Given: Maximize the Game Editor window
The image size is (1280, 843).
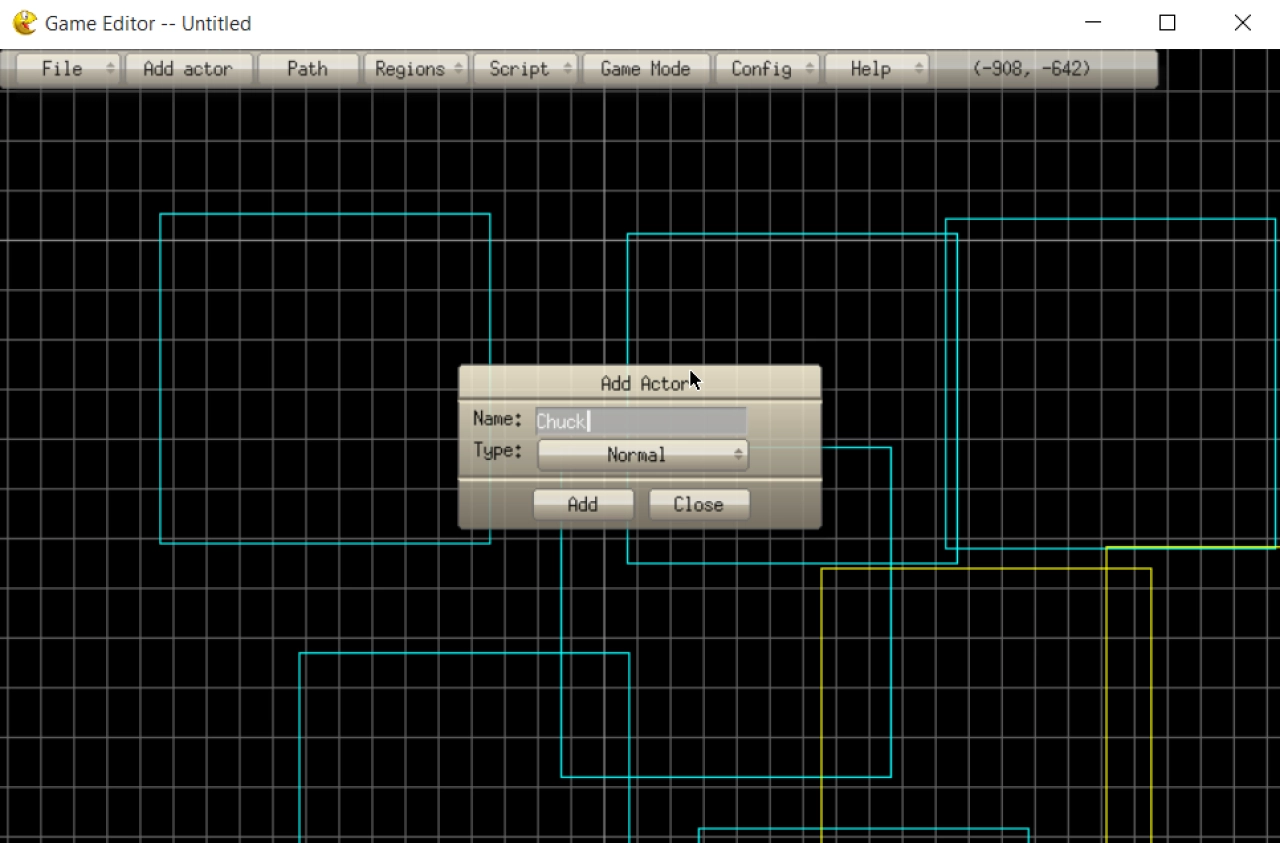Looking at the screenshot, I should point(1167,23).
